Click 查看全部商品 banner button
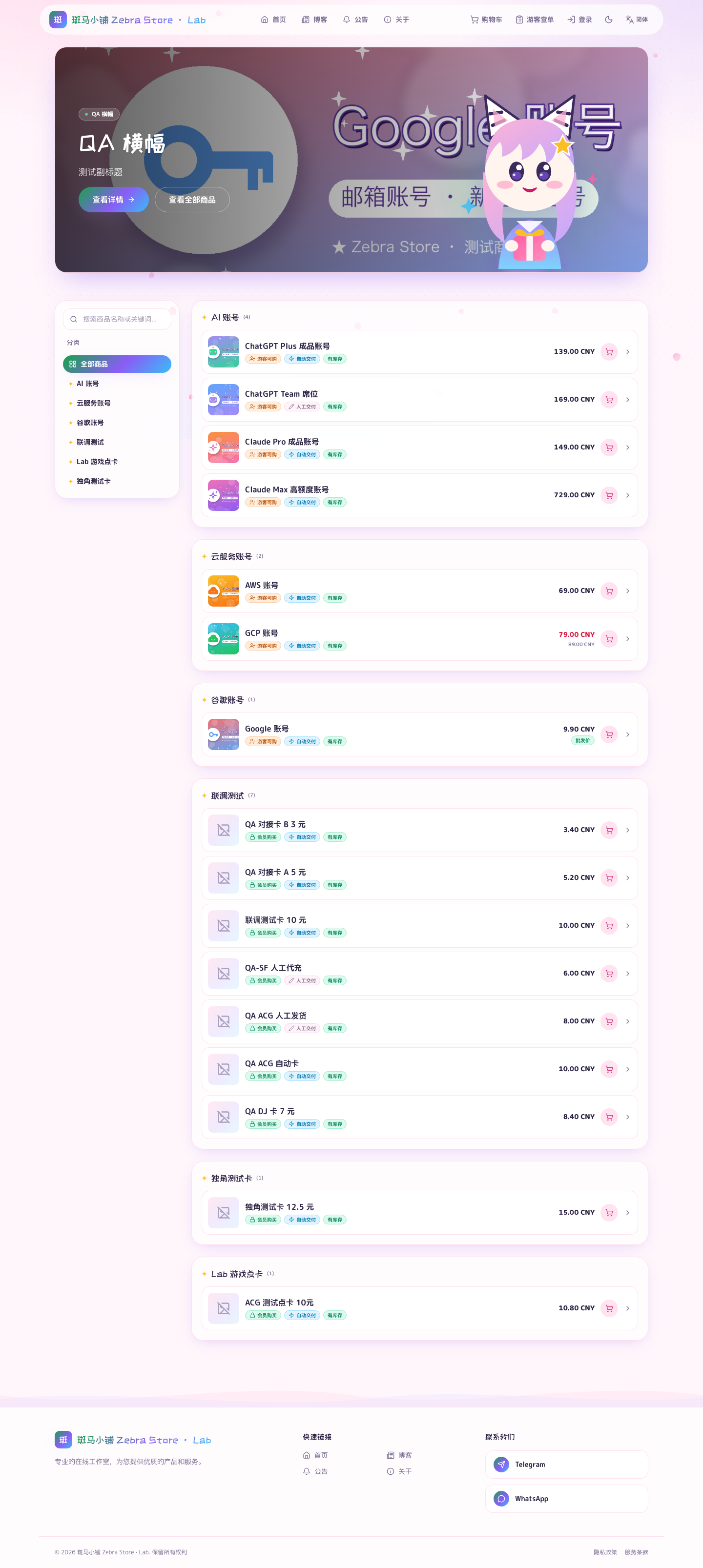Screen dimensions: 703x1568 click(192, 200)
